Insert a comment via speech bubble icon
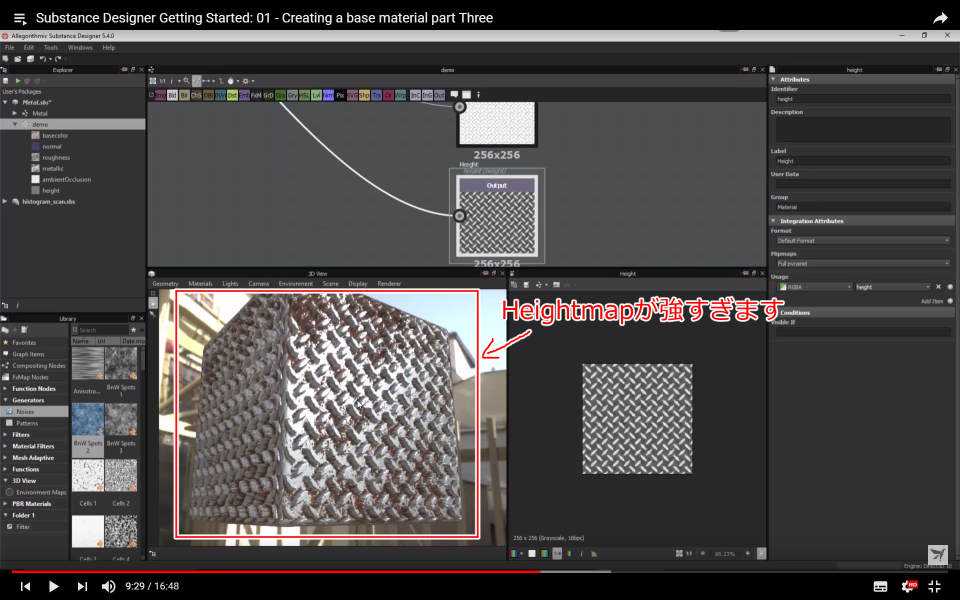Screen dimensions: 960x600 click(x=454, y=94)
